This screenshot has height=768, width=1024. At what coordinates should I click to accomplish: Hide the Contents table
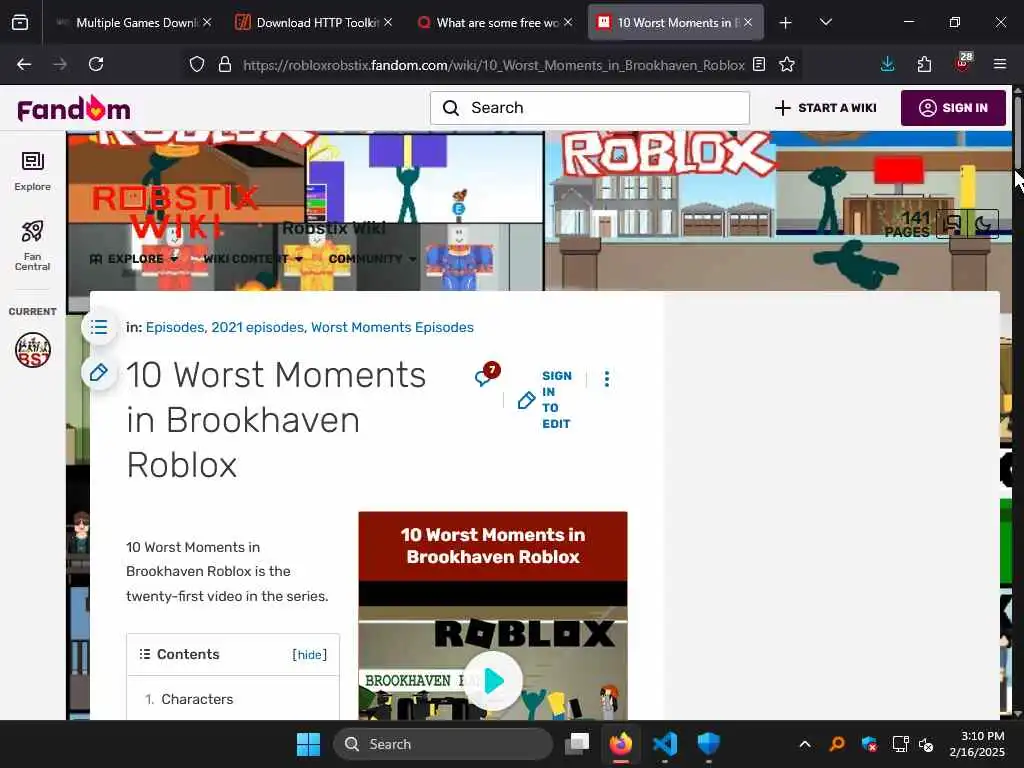point(310,654)
